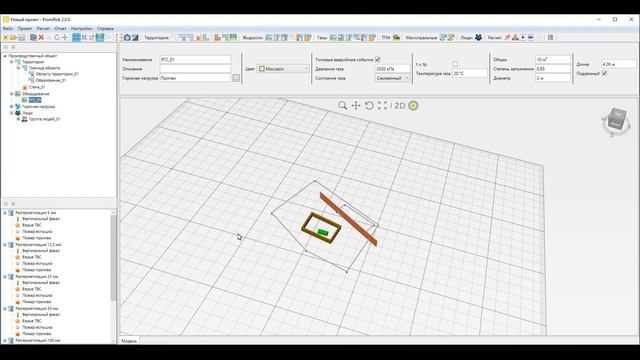Click the Температура газа value field
The image size is (640, 360).
[x=470, y=73]
